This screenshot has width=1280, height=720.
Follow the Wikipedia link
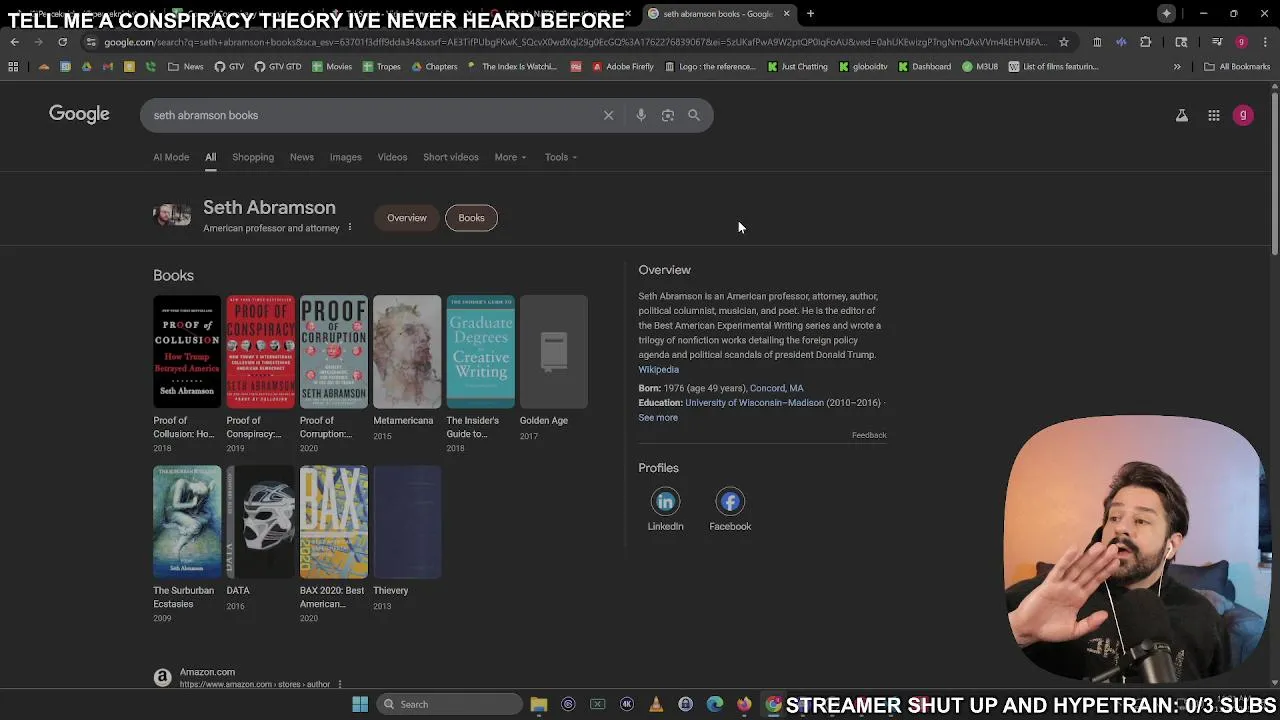(x=658, y=370)
